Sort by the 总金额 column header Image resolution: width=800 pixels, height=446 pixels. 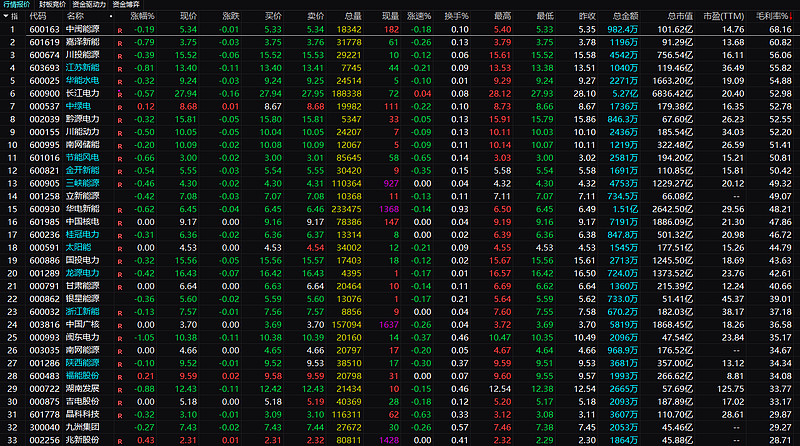click(x=626, y=16)
